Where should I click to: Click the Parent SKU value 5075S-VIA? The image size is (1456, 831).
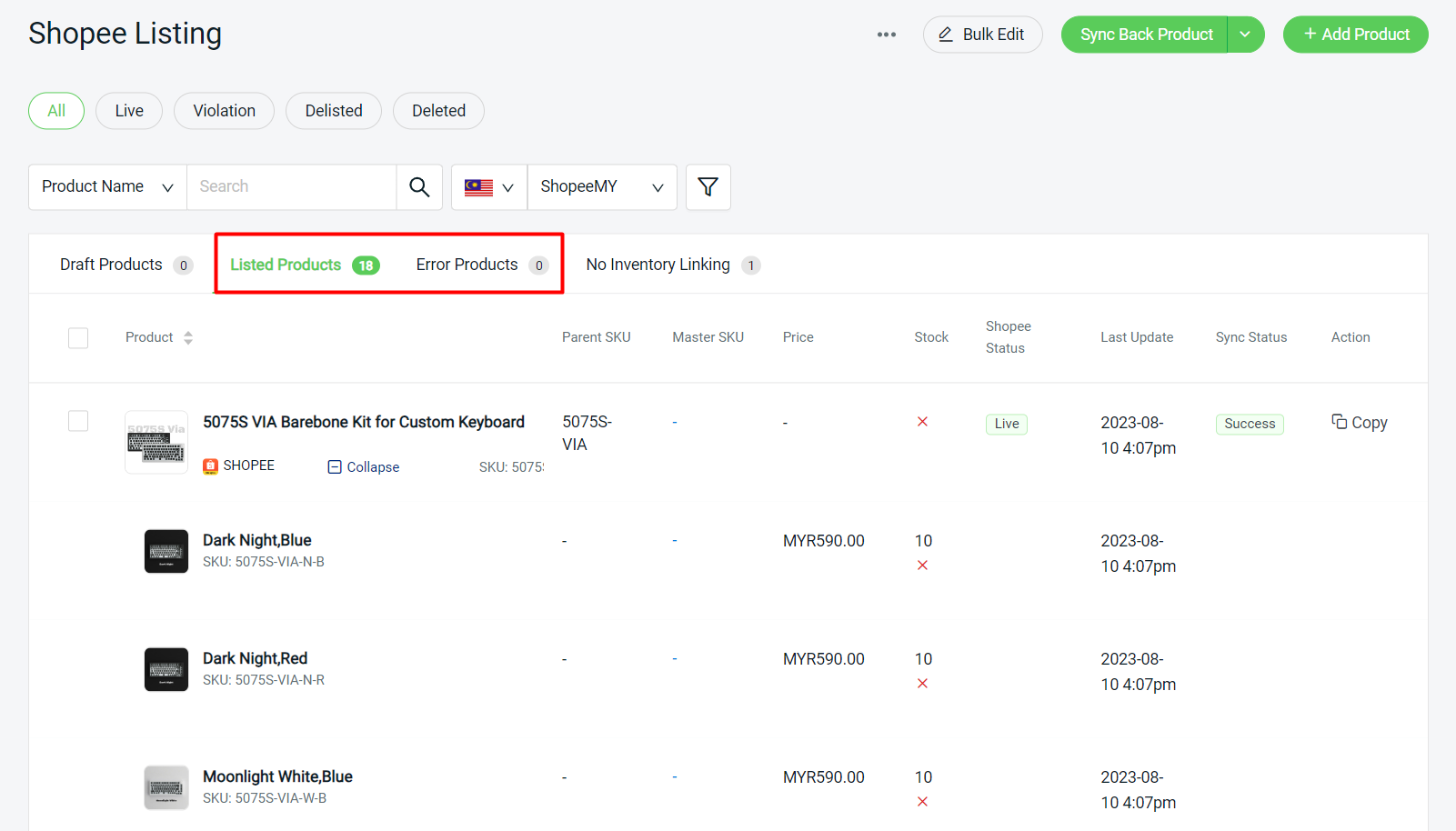tap(587, 434)
